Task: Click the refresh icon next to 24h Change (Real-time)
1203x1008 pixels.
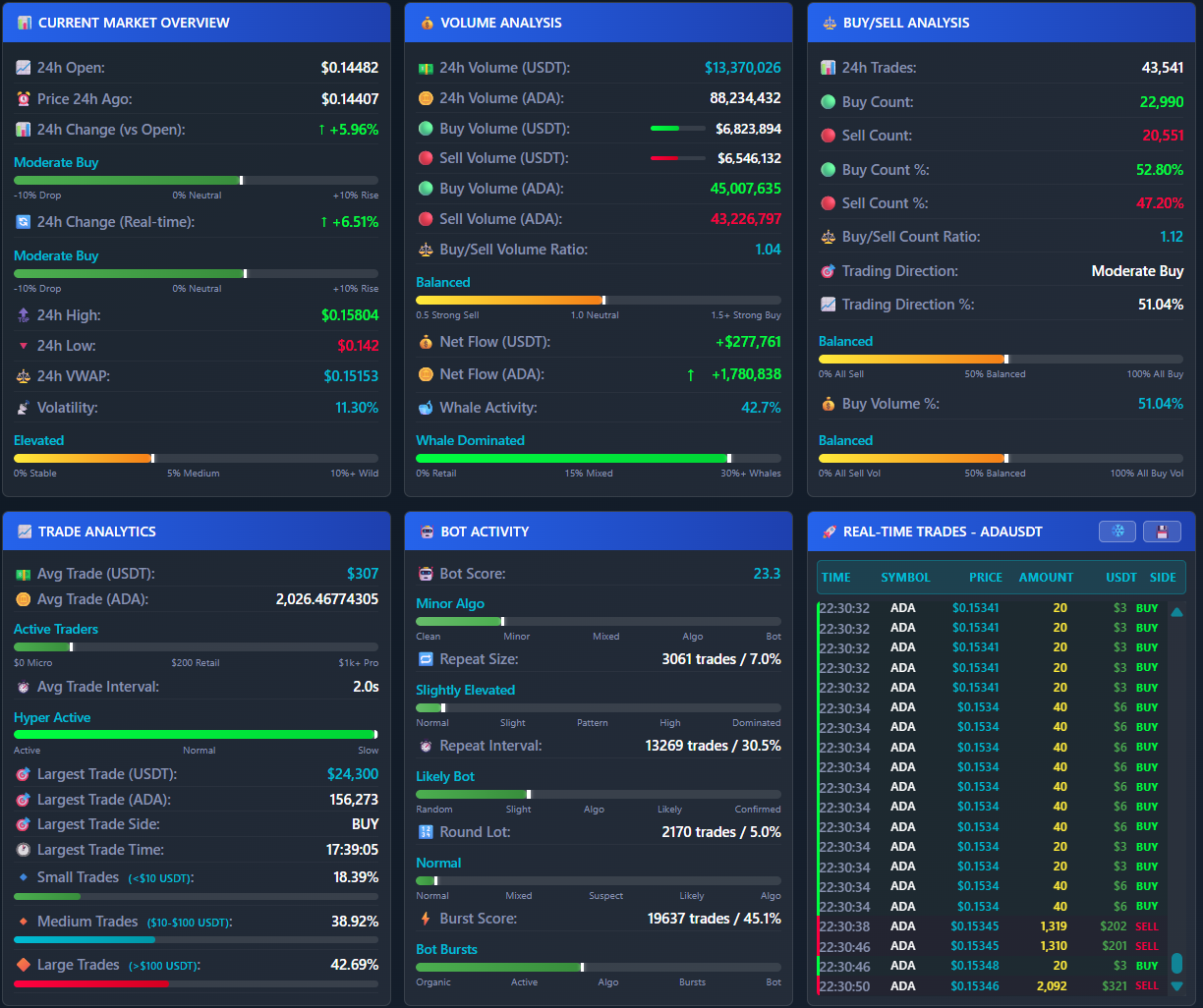Action: tap(24, 222)
